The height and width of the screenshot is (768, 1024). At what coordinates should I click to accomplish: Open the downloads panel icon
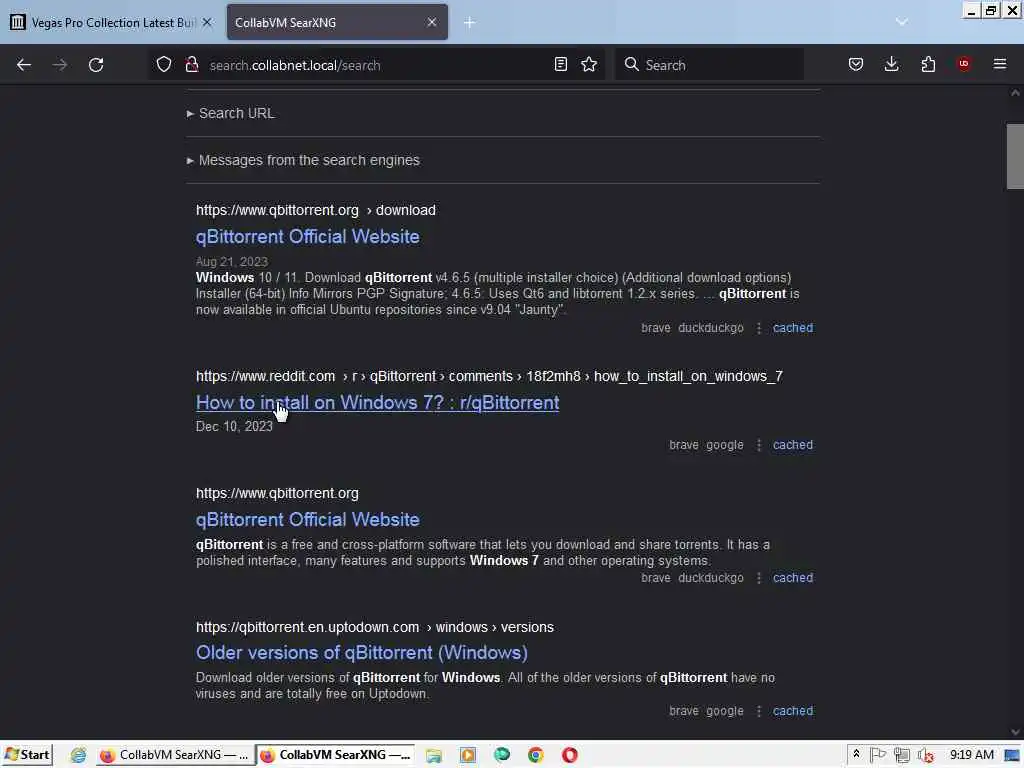891,65
